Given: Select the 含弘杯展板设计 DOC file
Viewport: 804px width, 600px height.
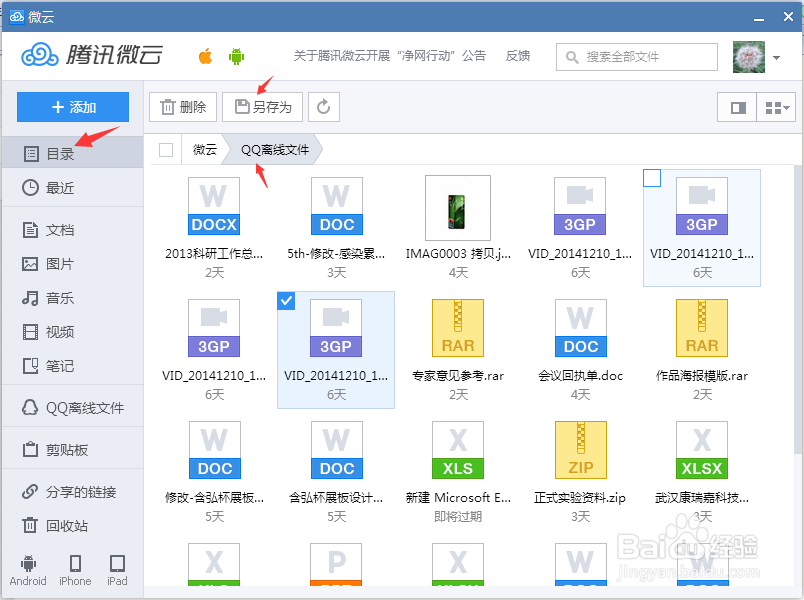Looking at the screenshot, I should [336, 450].
